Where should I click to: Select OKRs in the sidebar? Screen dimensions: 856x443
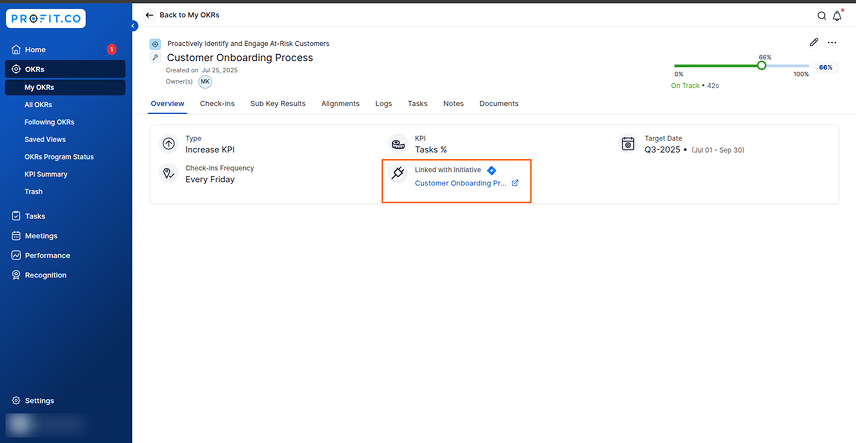tap(65, 69)
